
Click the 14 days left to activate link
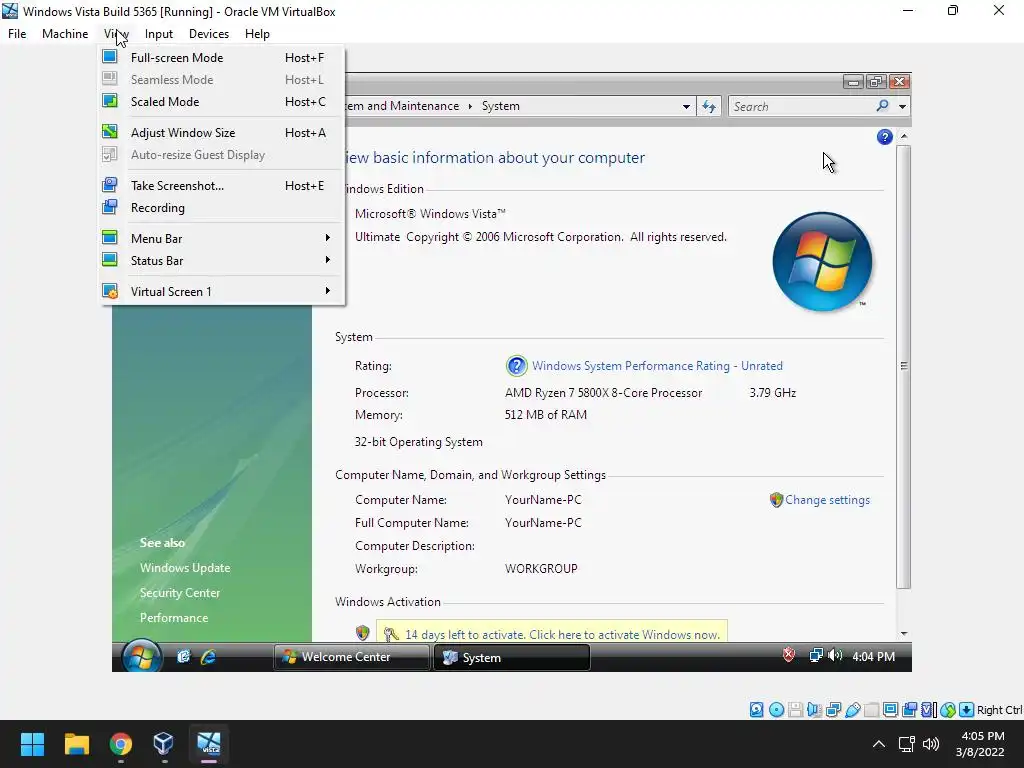[562, 634]
